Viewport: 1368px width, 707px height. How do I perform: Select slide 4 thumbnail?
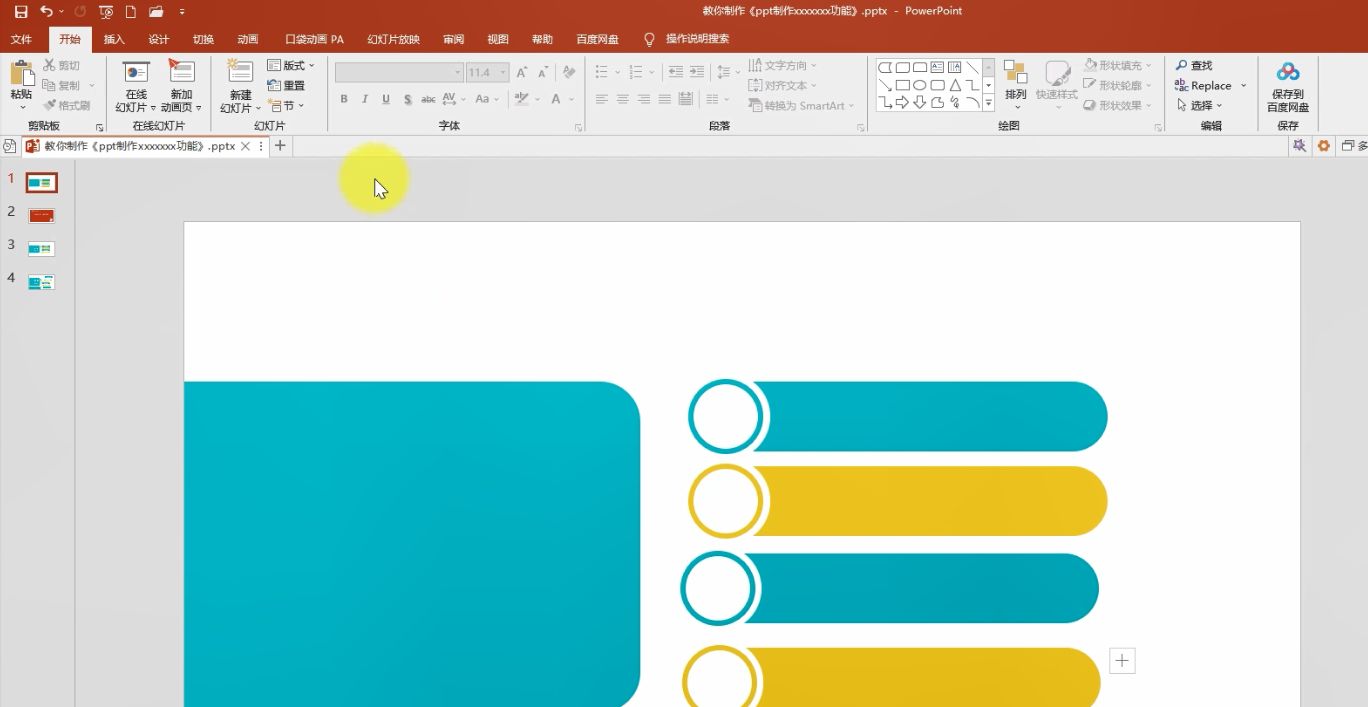tap(41, 283)
